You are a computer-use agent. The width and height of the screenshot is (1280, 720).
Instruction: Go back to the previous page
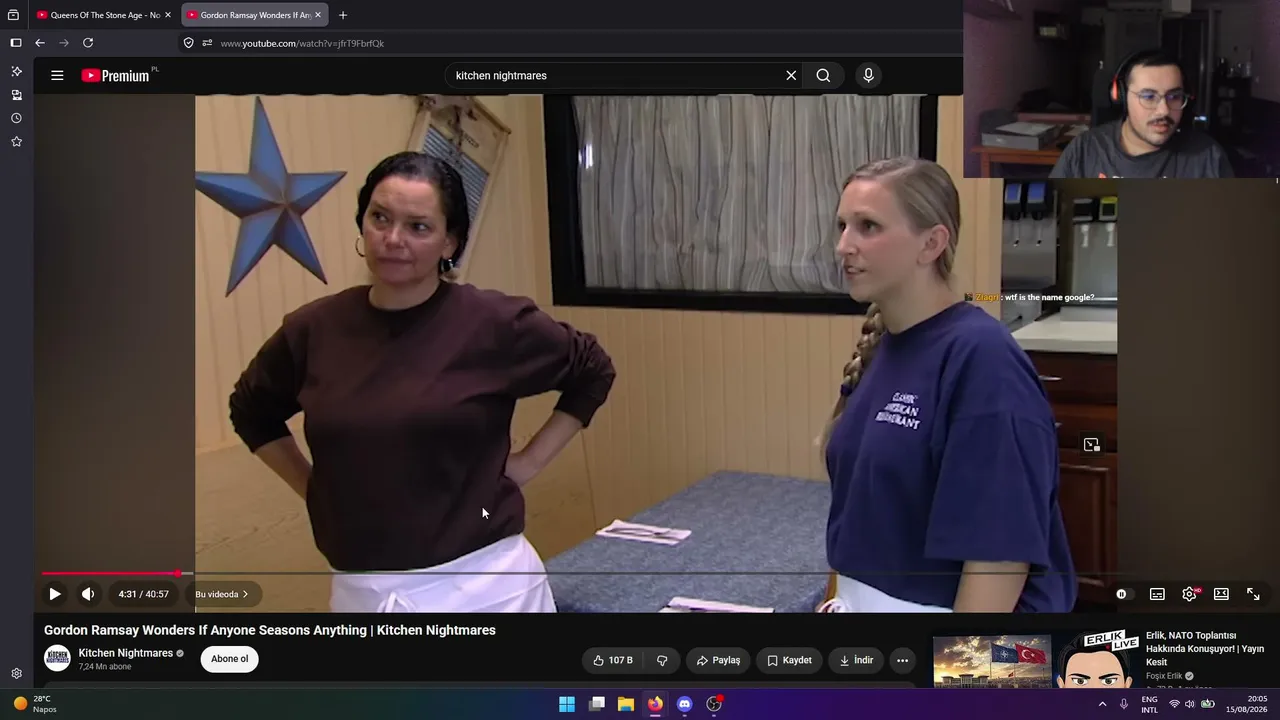(x=40, y=43)
